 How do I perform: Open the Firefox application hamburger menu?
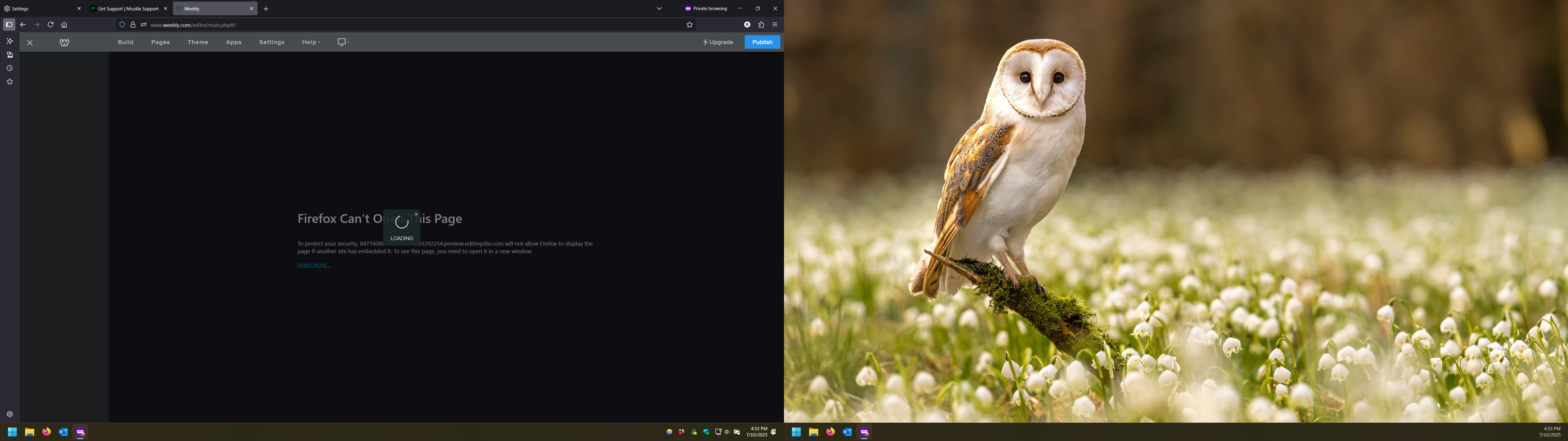[x=775, y=25]
